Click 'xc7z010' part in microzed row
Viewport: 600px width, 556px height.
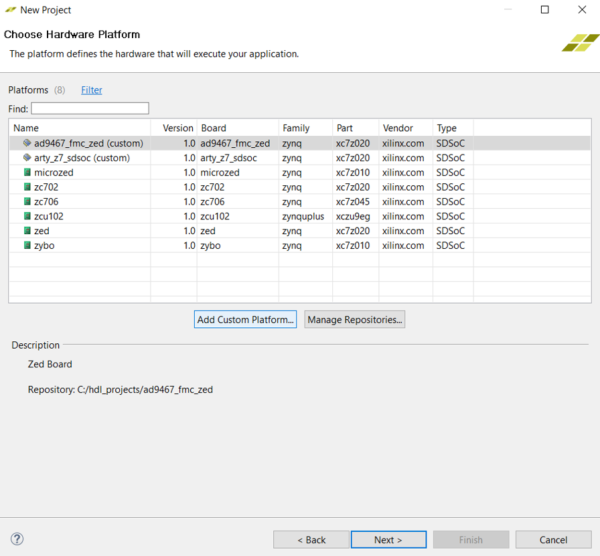tap(353, 172)
